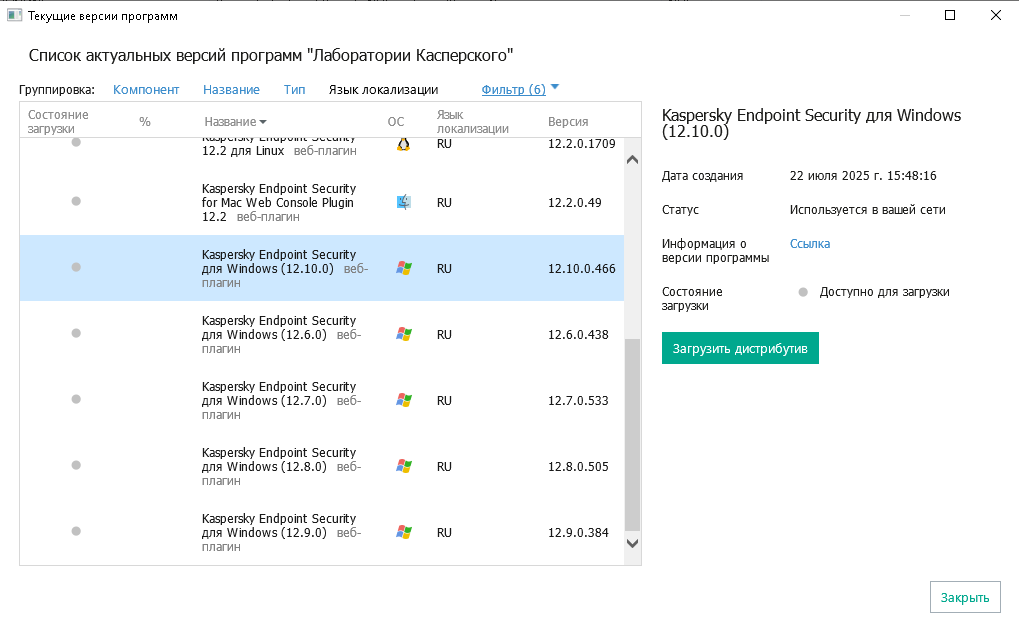Open the Ссылка version info link
Viewport: 1019px width, 631px height.
[810, 244]
